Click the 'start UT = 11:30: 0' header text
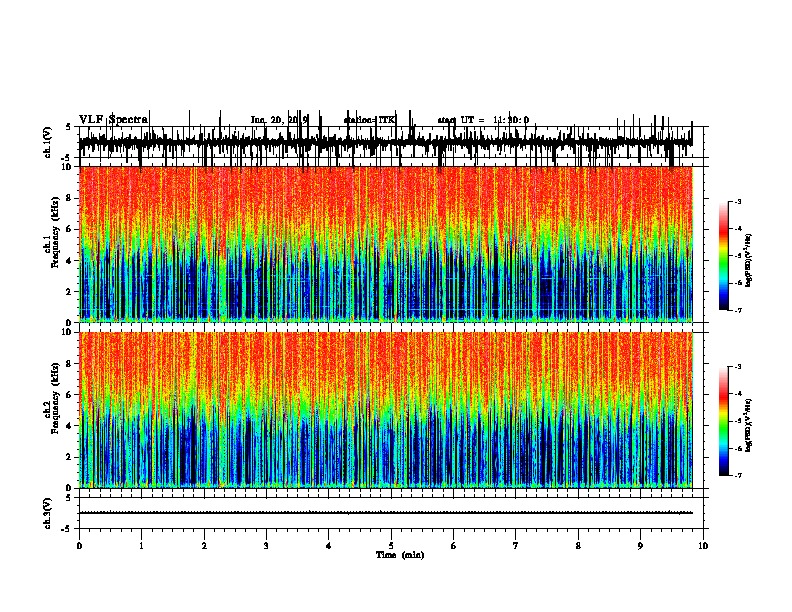 tap(483, 120)
